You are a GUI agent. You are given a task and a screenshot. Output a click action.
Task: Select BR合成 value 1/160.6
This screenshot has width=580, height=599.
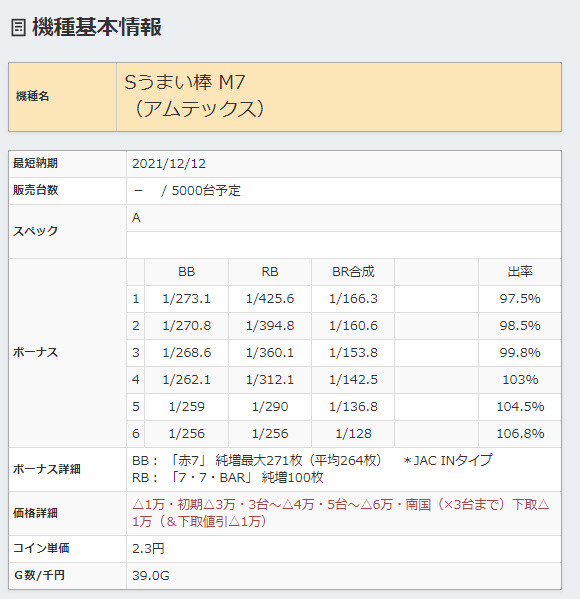pos(353,326)
